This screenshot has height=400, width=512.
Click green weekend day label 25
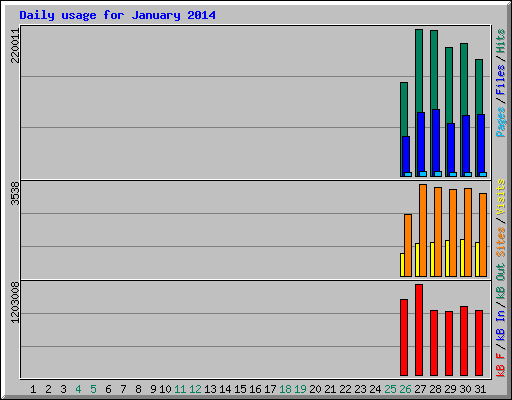coord(390,389)
